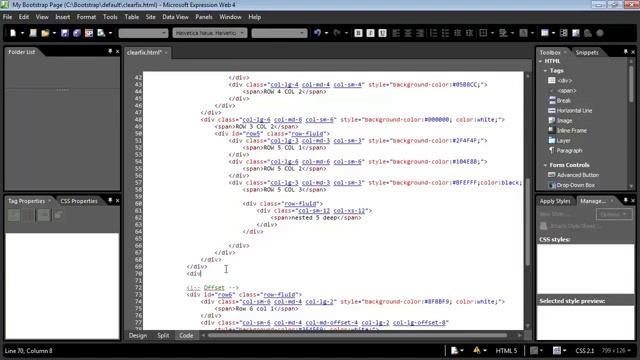
Task: Click the Borders toolbar icon
Action: pyautogui.click(x=483, y=33)
